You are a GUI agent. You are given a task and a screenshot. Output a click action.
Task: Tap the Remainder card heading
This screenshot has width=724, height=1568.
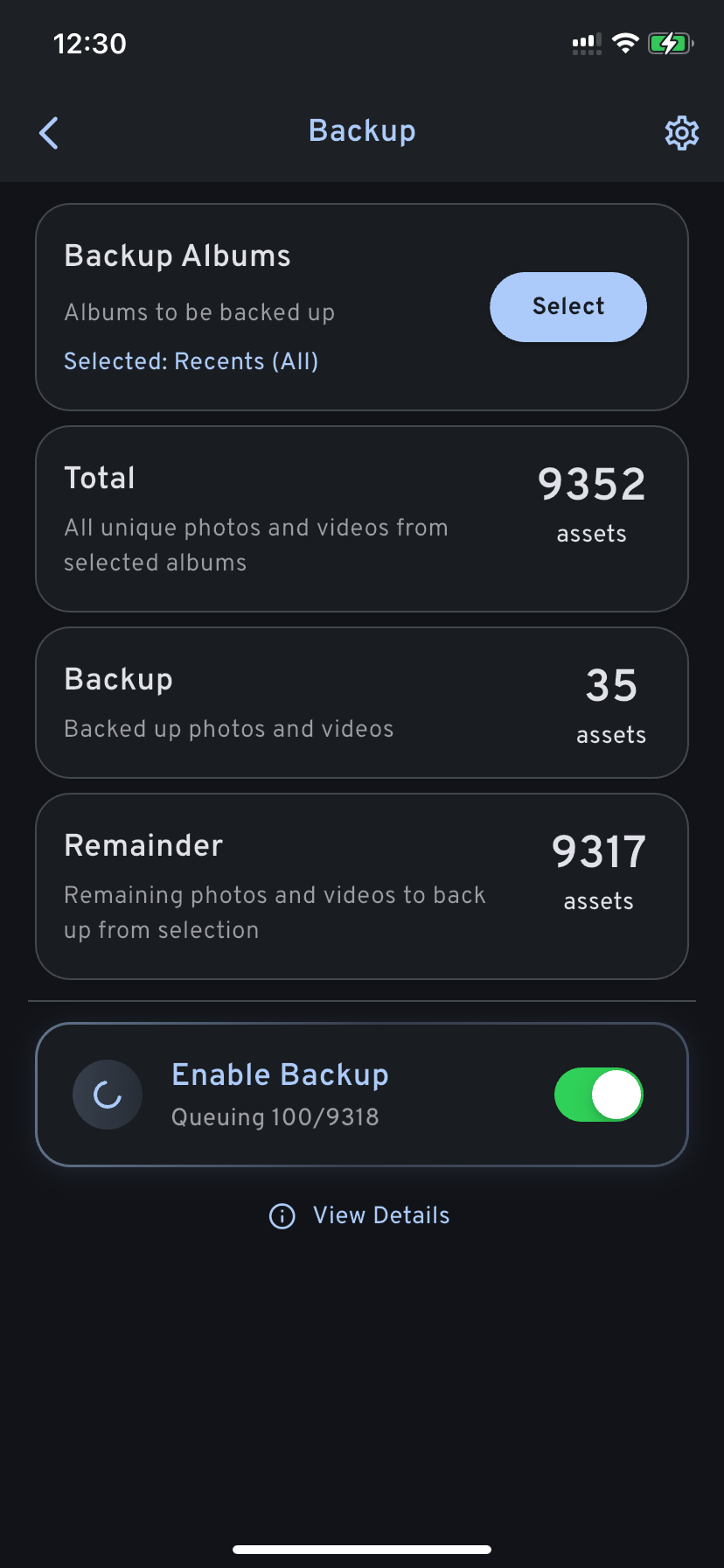tap(143, 846)
